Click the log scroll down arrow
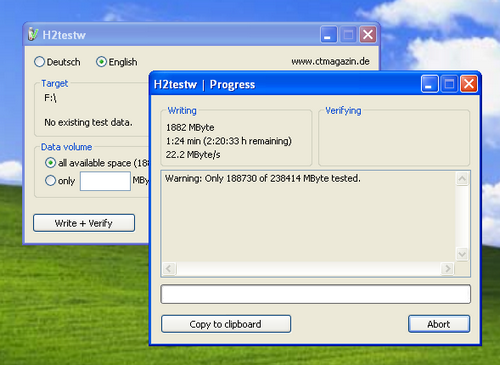 [462, 255]
